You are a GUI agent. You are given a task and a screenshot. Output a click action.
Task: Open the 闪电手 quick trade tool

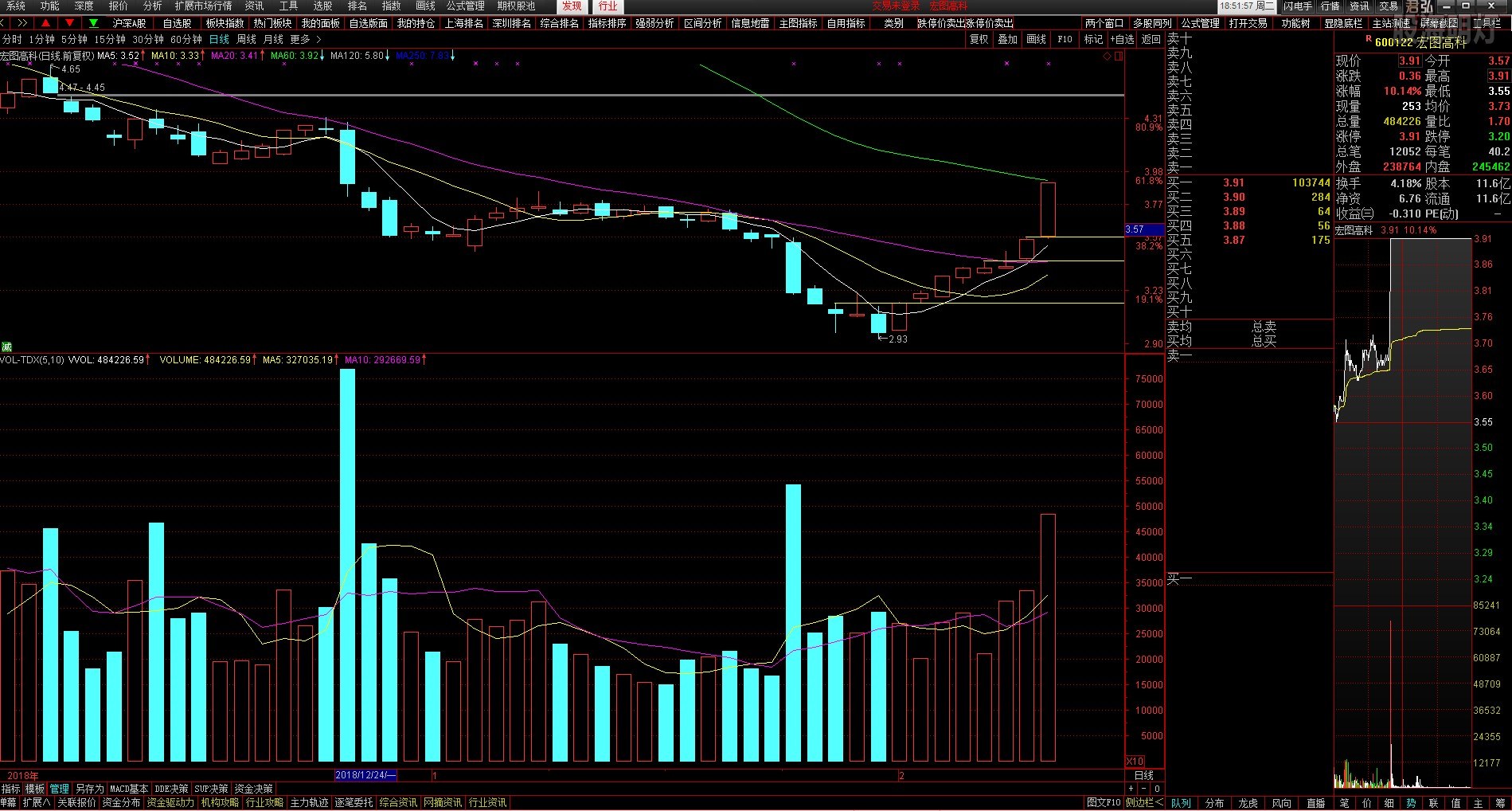[x=1297, y=6]
